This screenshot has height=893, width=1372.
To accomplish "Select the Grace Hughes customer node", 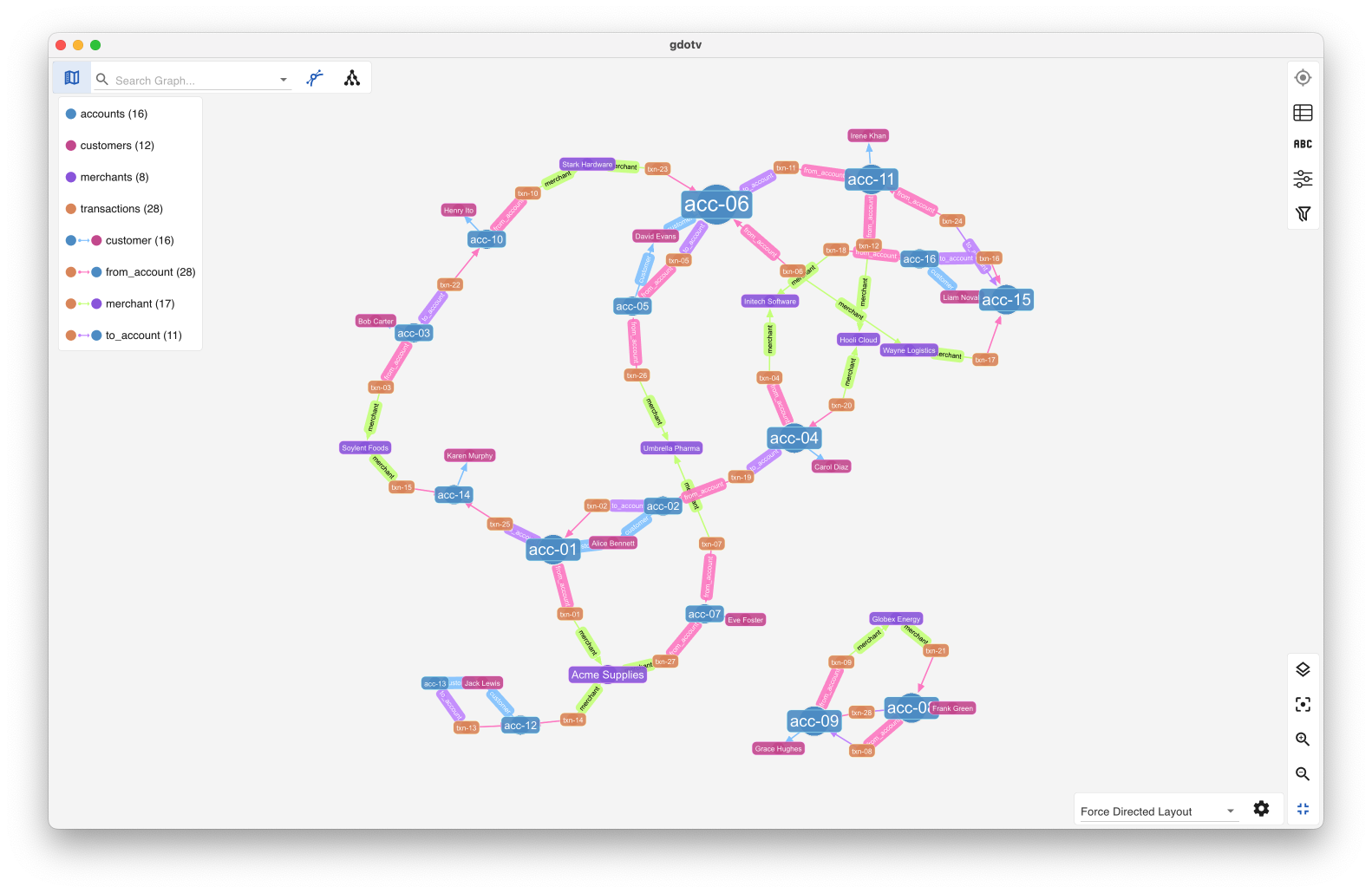I will (x=779, y=748).
